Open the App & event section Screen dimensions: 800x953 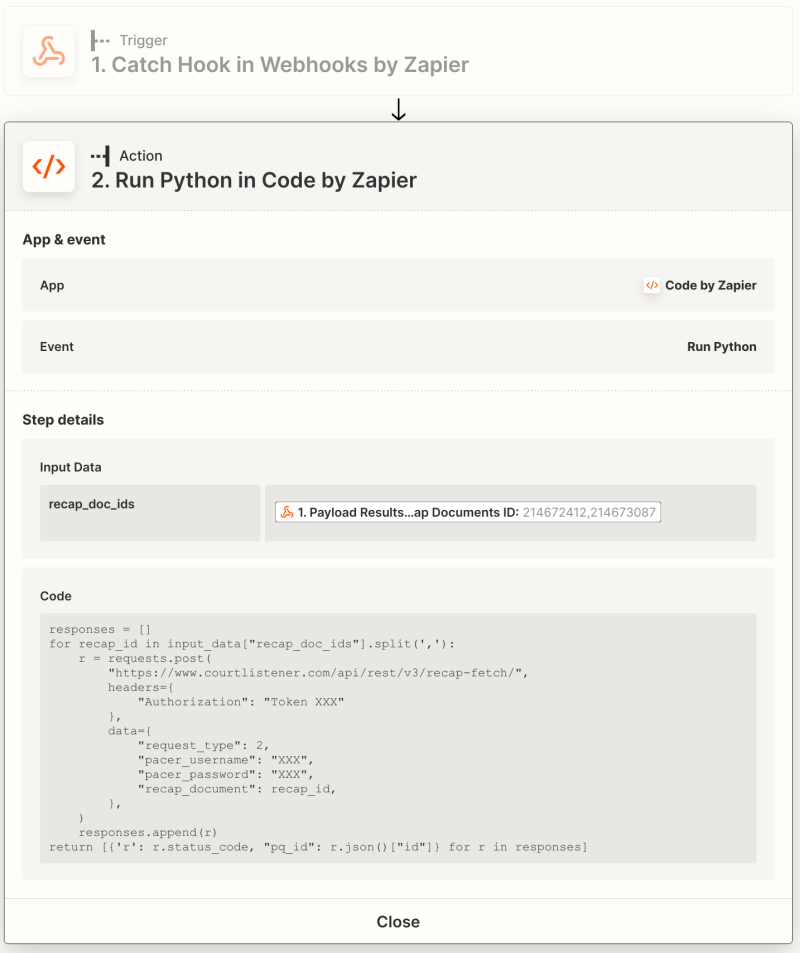(64, 239)
